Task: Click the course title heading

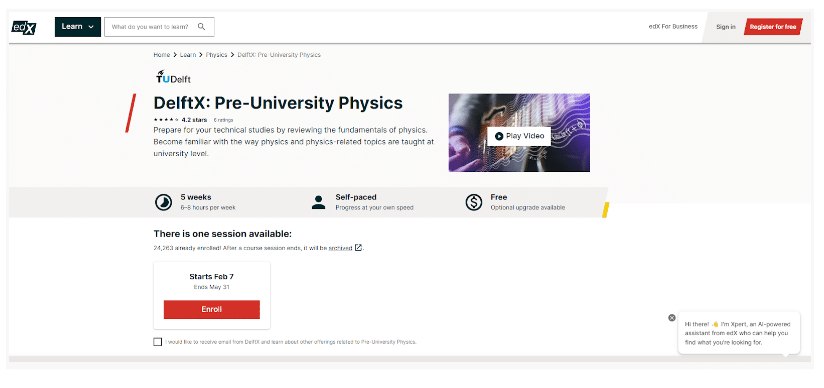Action: pyautogui.click(x=278, y=103)
